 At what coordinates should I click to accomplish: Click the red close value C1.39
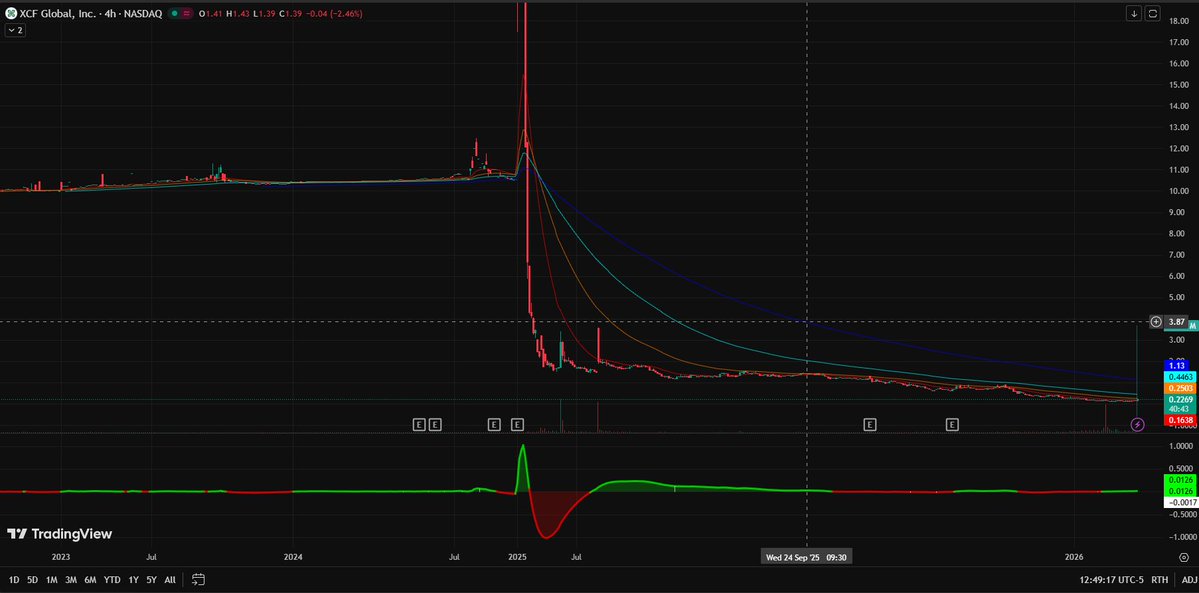click(290, 14)
